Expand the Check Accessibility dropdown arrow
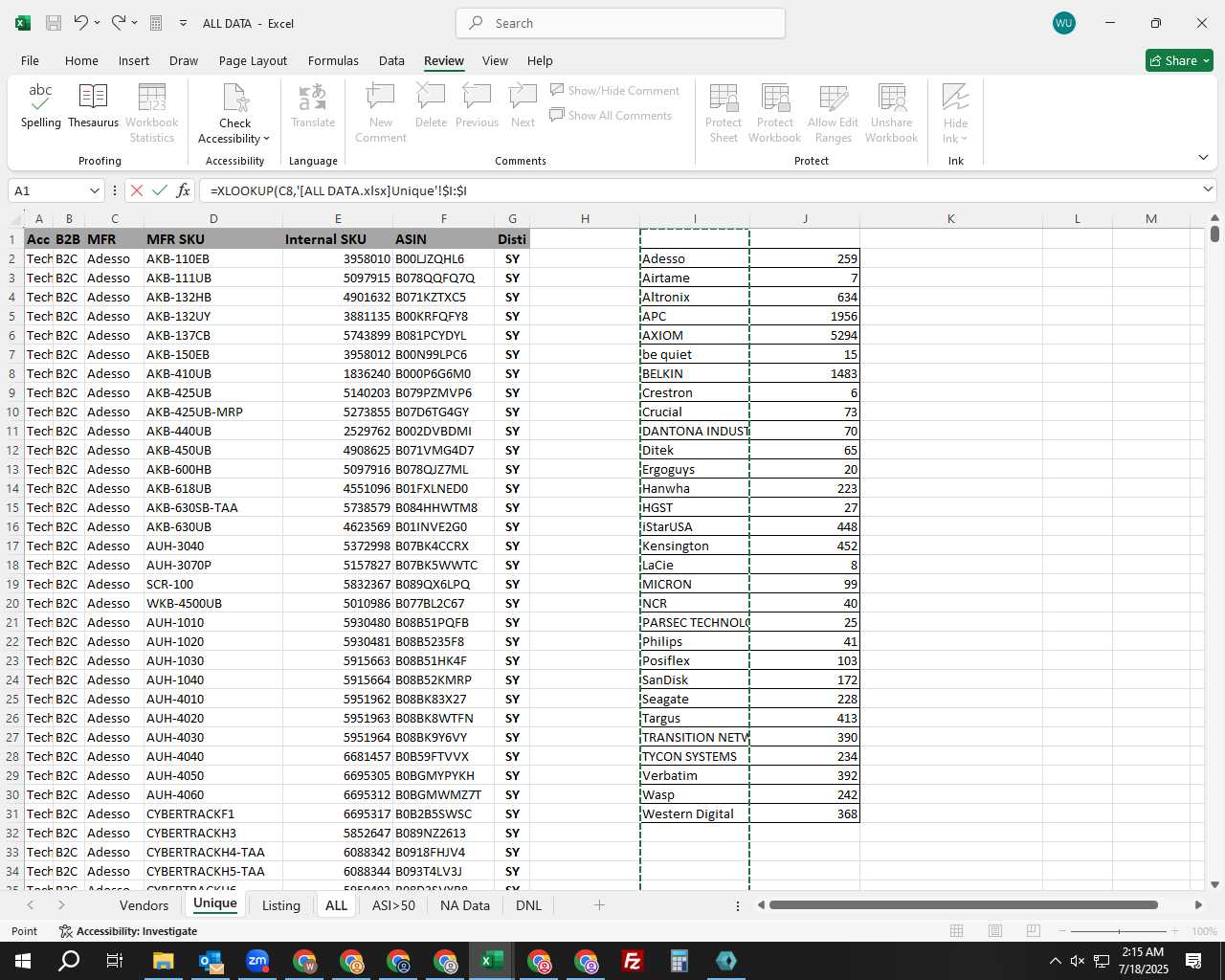 [x=266, y=140]
